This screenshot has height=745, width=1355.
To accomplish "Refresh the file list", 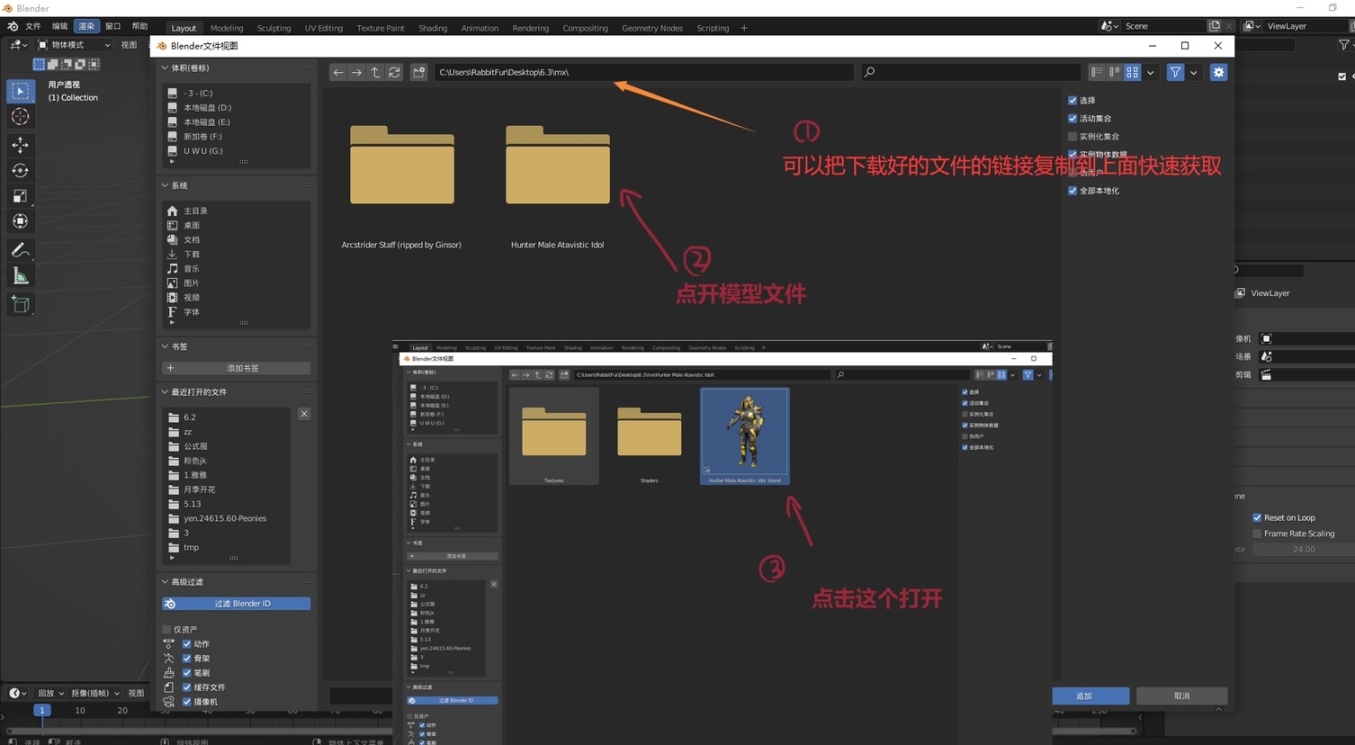I will (394, 72).
